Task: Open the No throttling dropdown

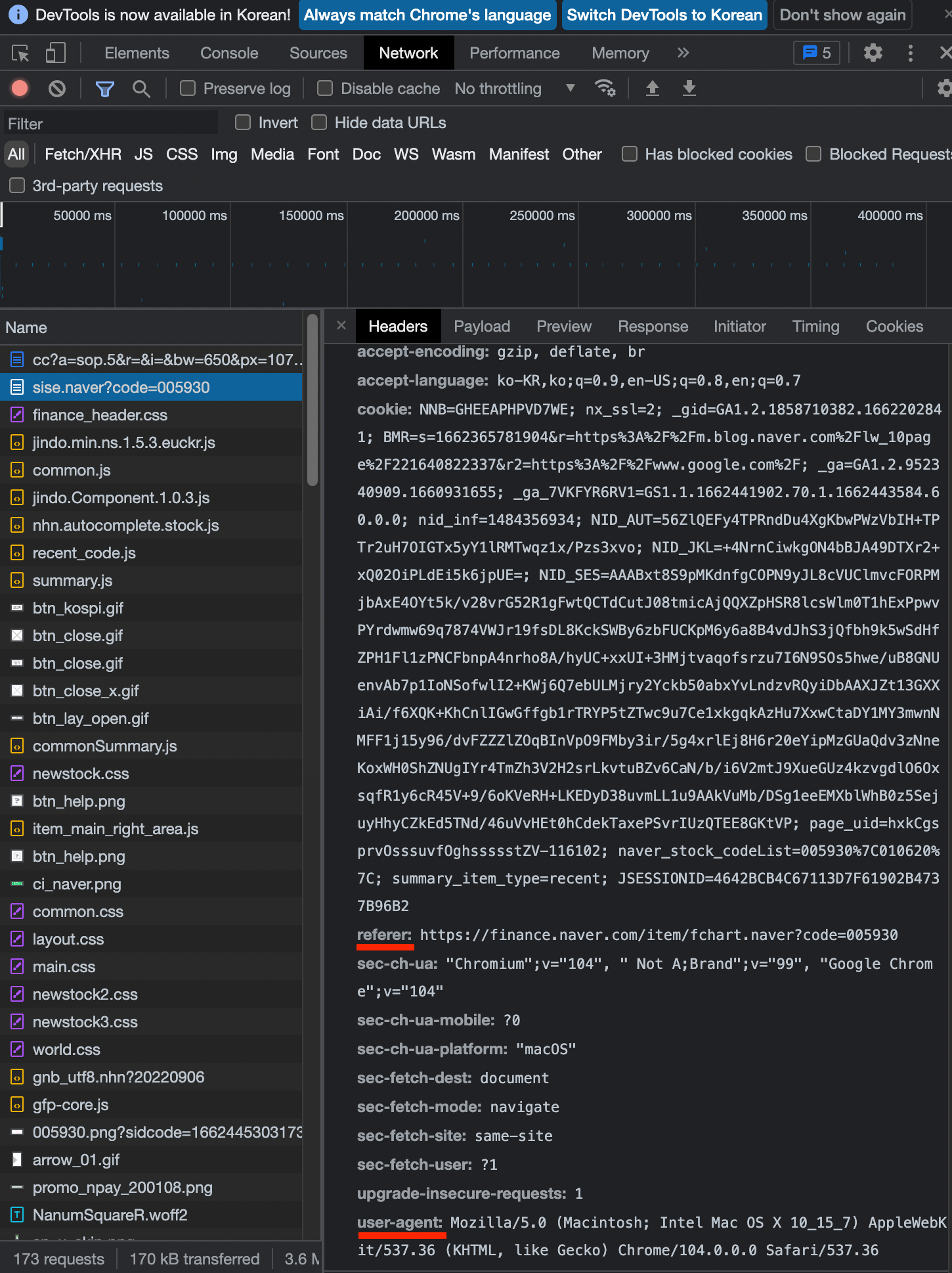Action: point(515,89)
